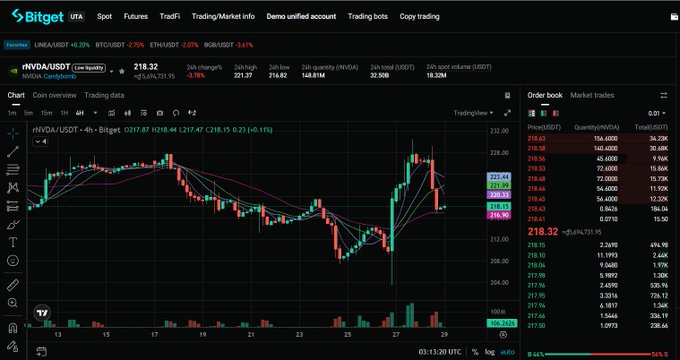Show both buy and sell orders view

532,113
